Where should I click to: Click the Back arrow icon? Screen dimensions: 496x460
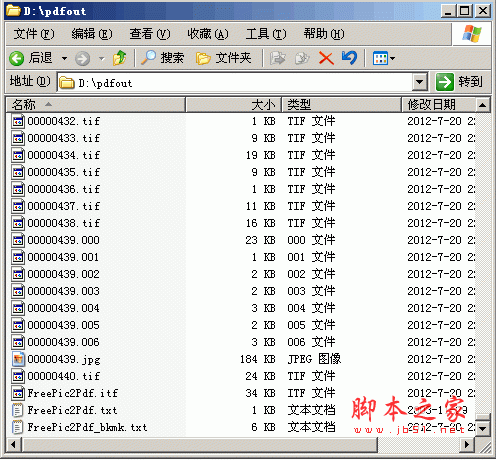point(16,59)
